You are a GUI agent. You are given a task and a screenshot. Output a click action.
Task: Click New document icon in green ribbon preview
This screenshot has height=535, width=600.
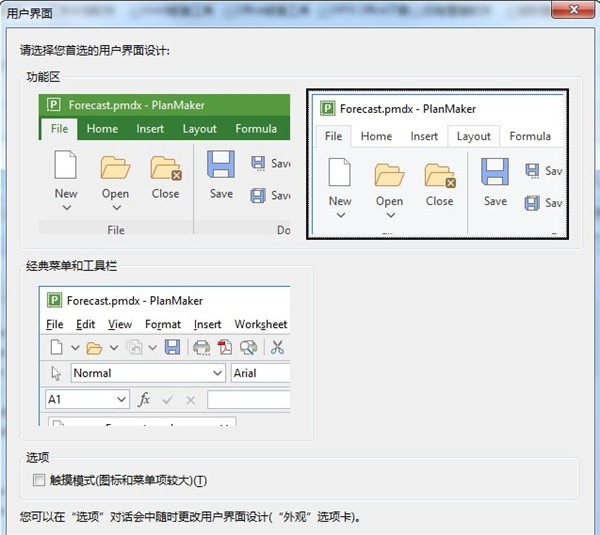tap(65, 165)
